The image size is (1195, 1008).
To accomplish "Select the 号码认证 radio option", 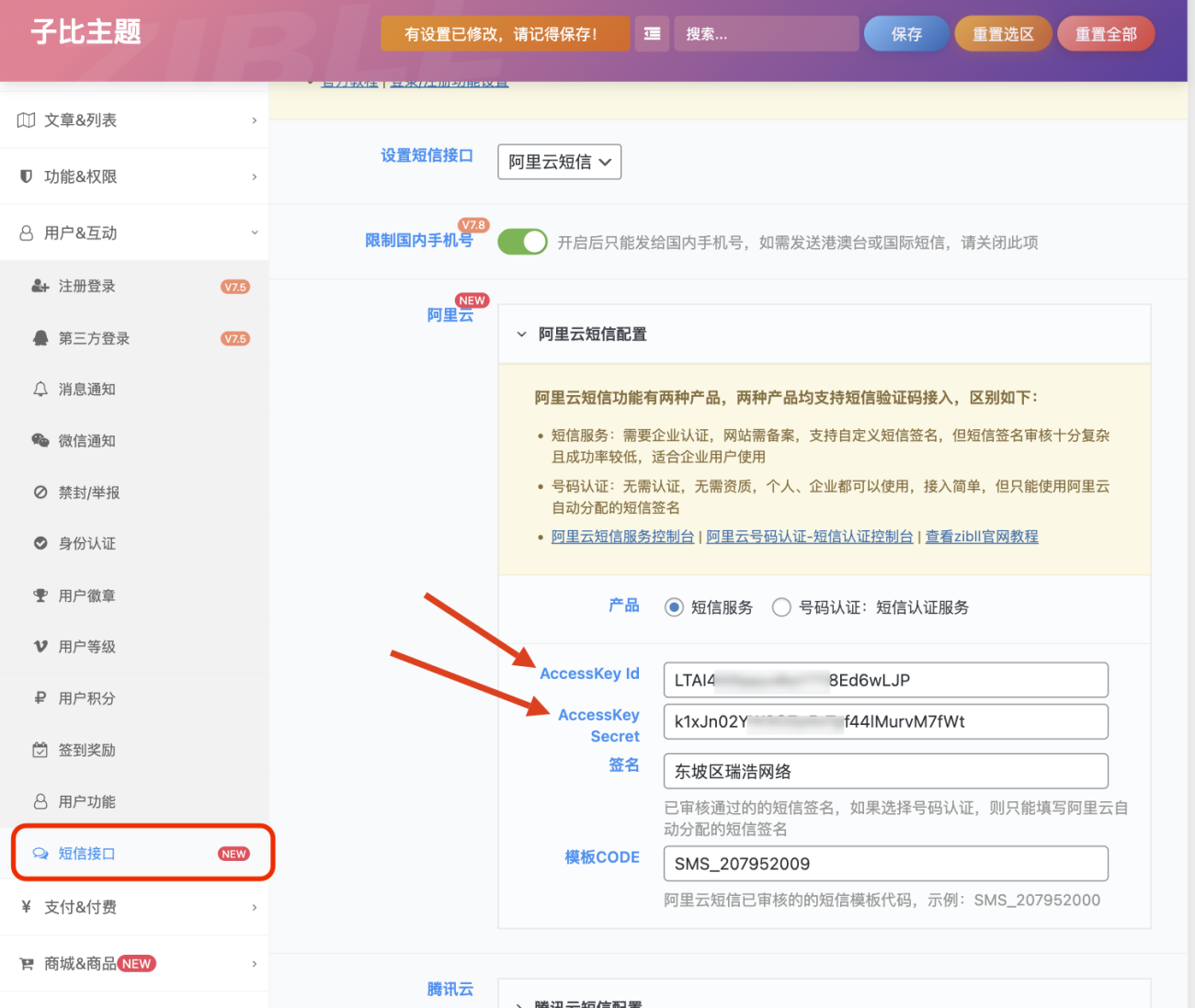I will [x=781, y=606].
